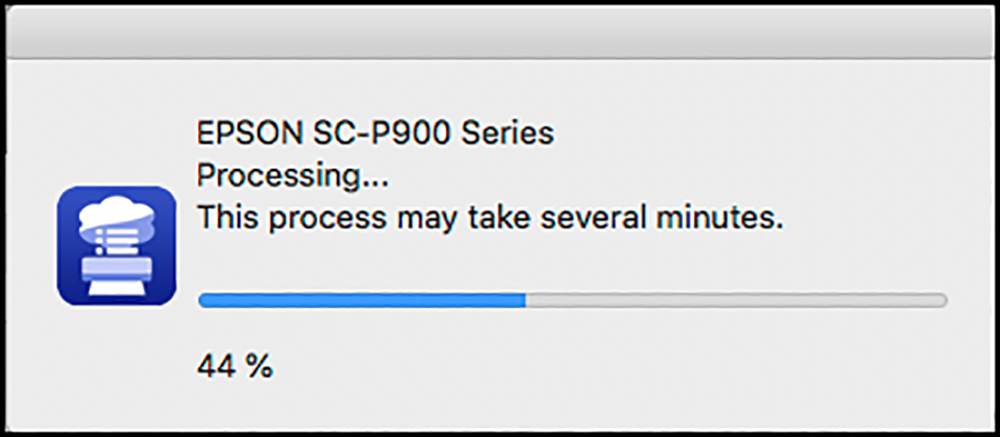
Task: Click the Processing... status text
Action: click(293, 177)
